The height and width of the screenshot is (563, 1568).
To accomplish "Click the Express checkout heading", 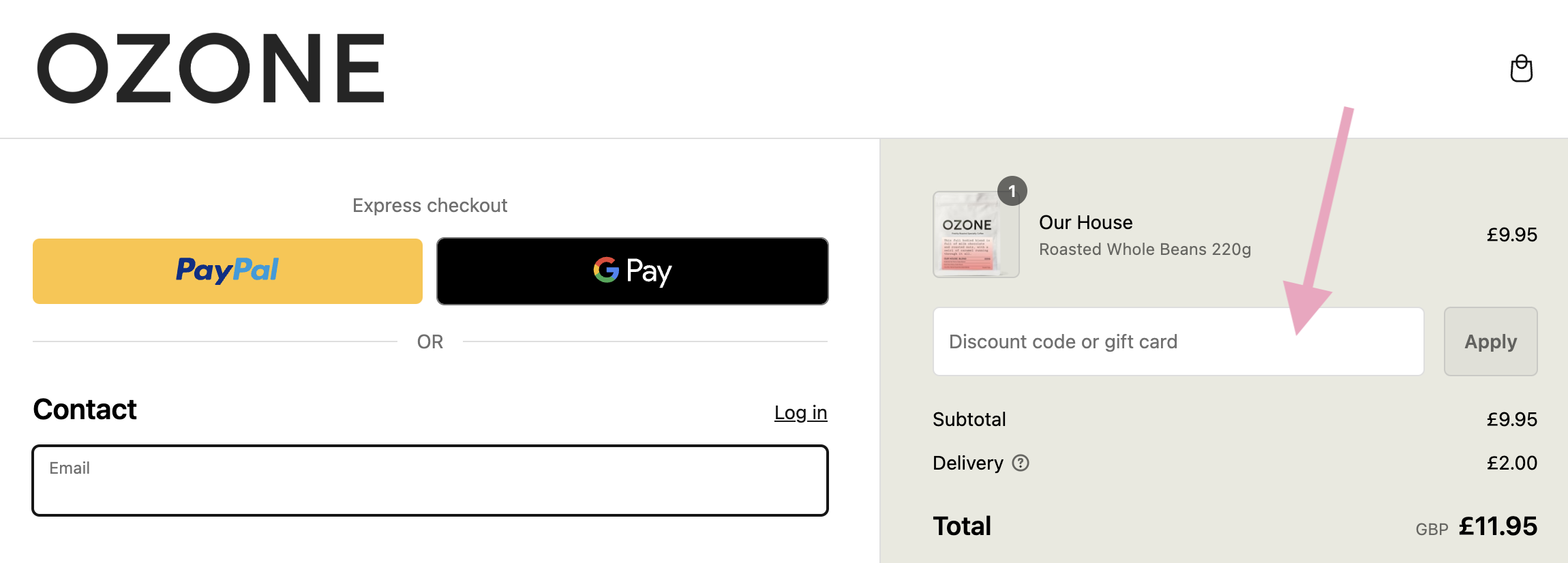I will (429, 205).
